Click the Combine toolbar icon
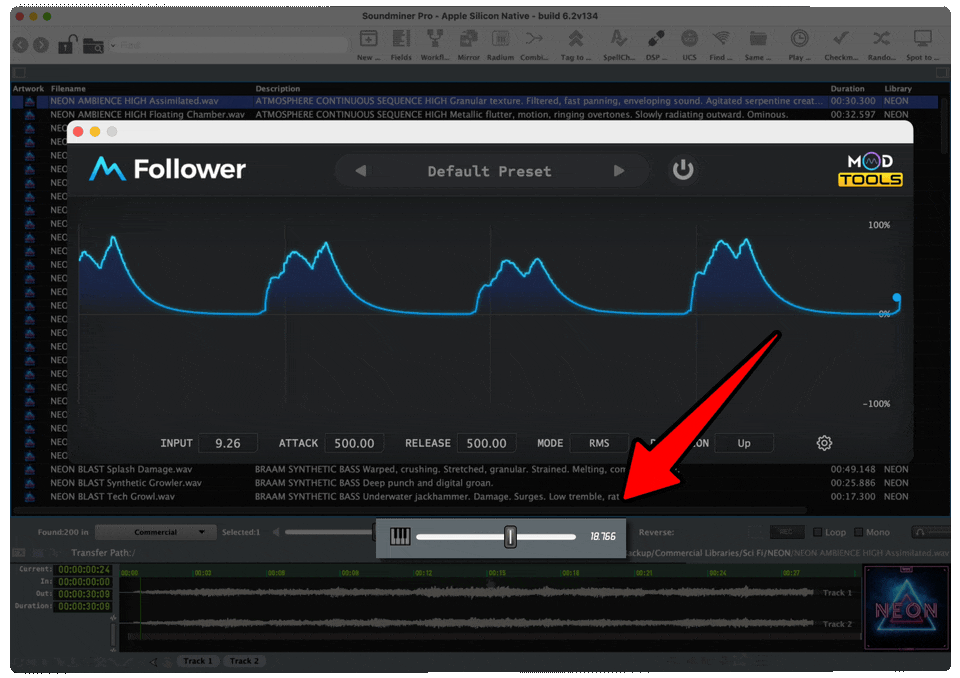This screenshot has width=960, height=678. click(x=534, y=39)
